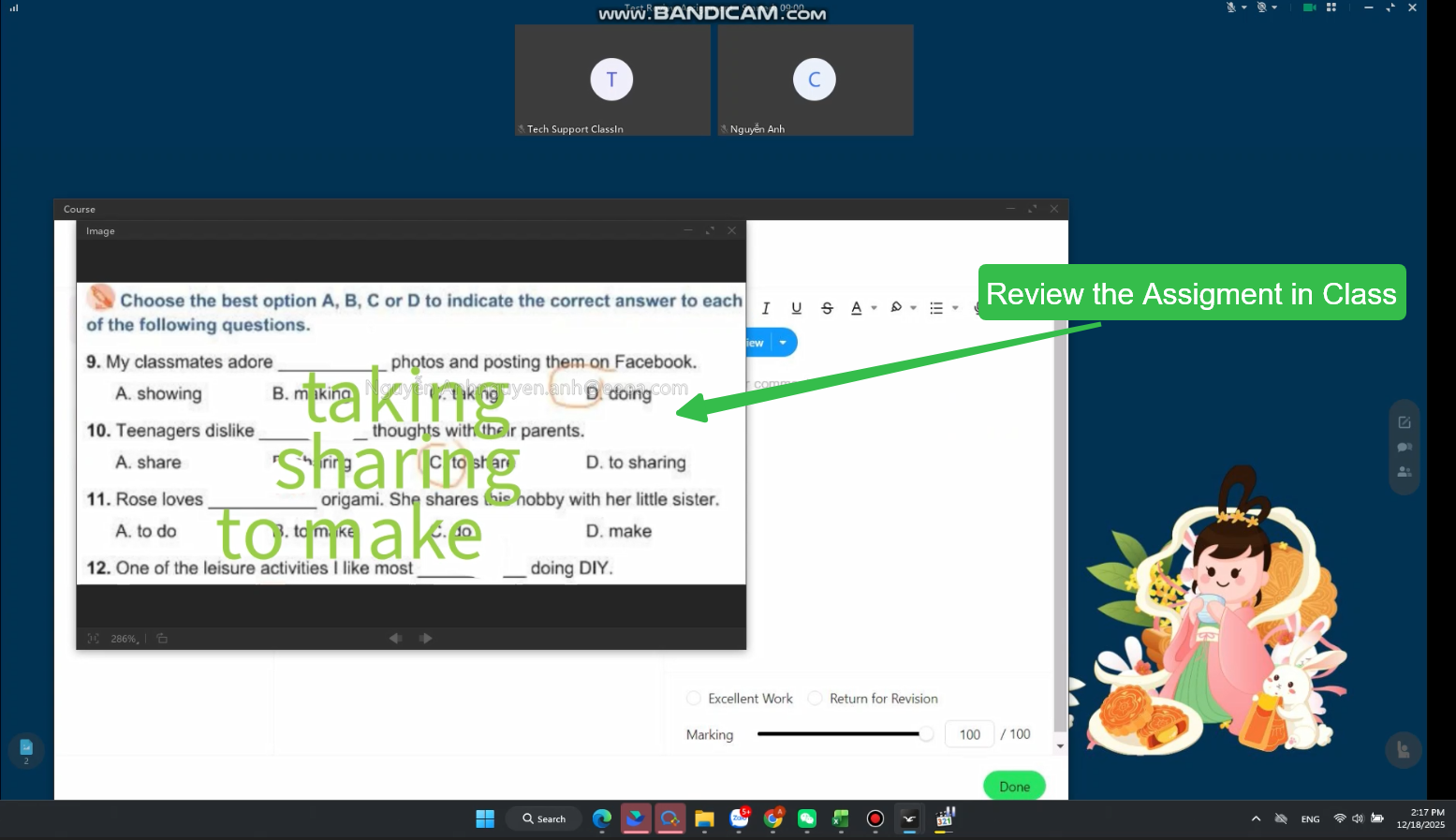Viewport: 1456px width, 840px height.
Task: Turn on the green camera icon
Action: pyautogui.click(x=1309, y=7)
